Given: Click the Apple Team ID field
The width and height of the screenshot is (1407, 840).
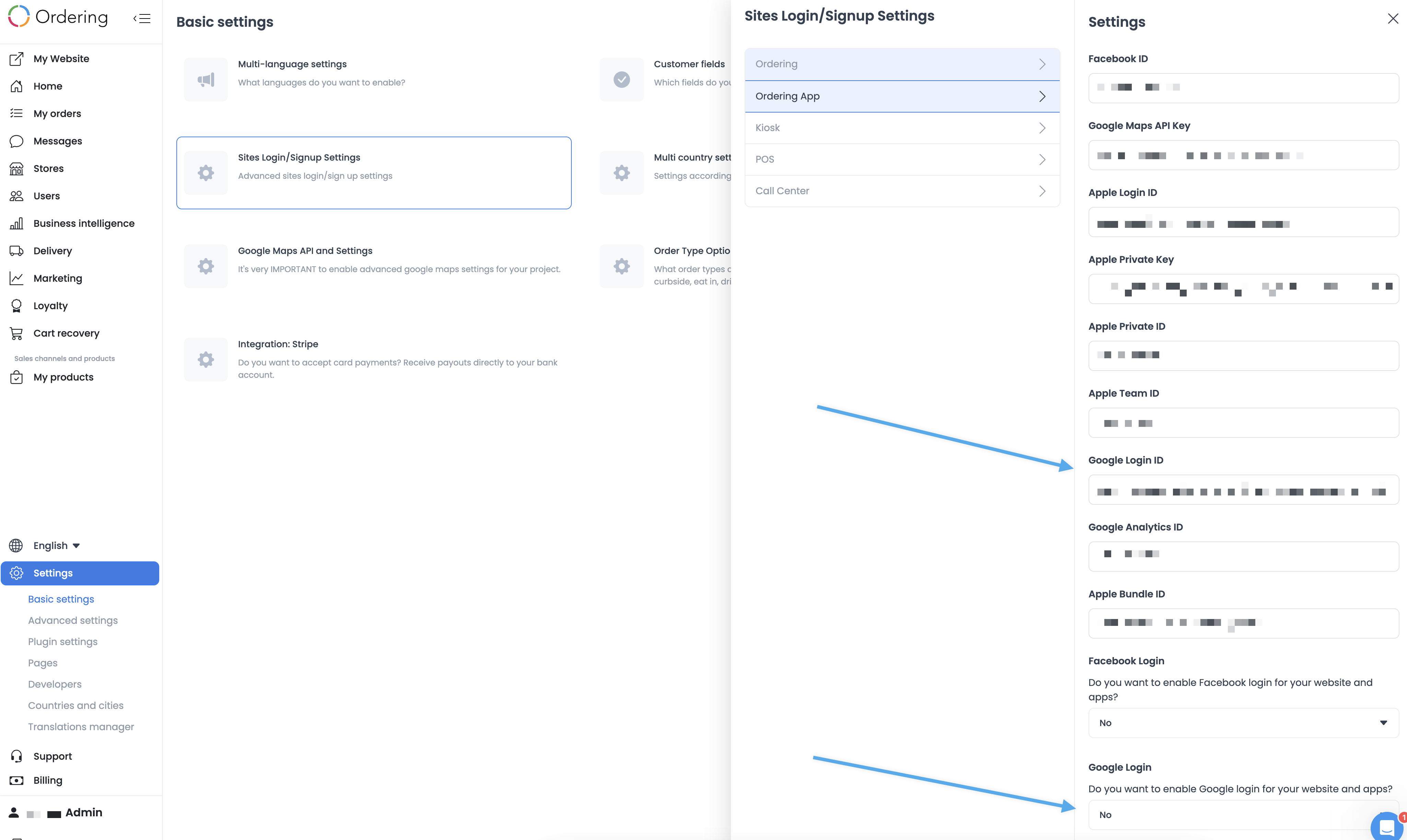Looking at the screenshot, I should [x=1243, y=423].
